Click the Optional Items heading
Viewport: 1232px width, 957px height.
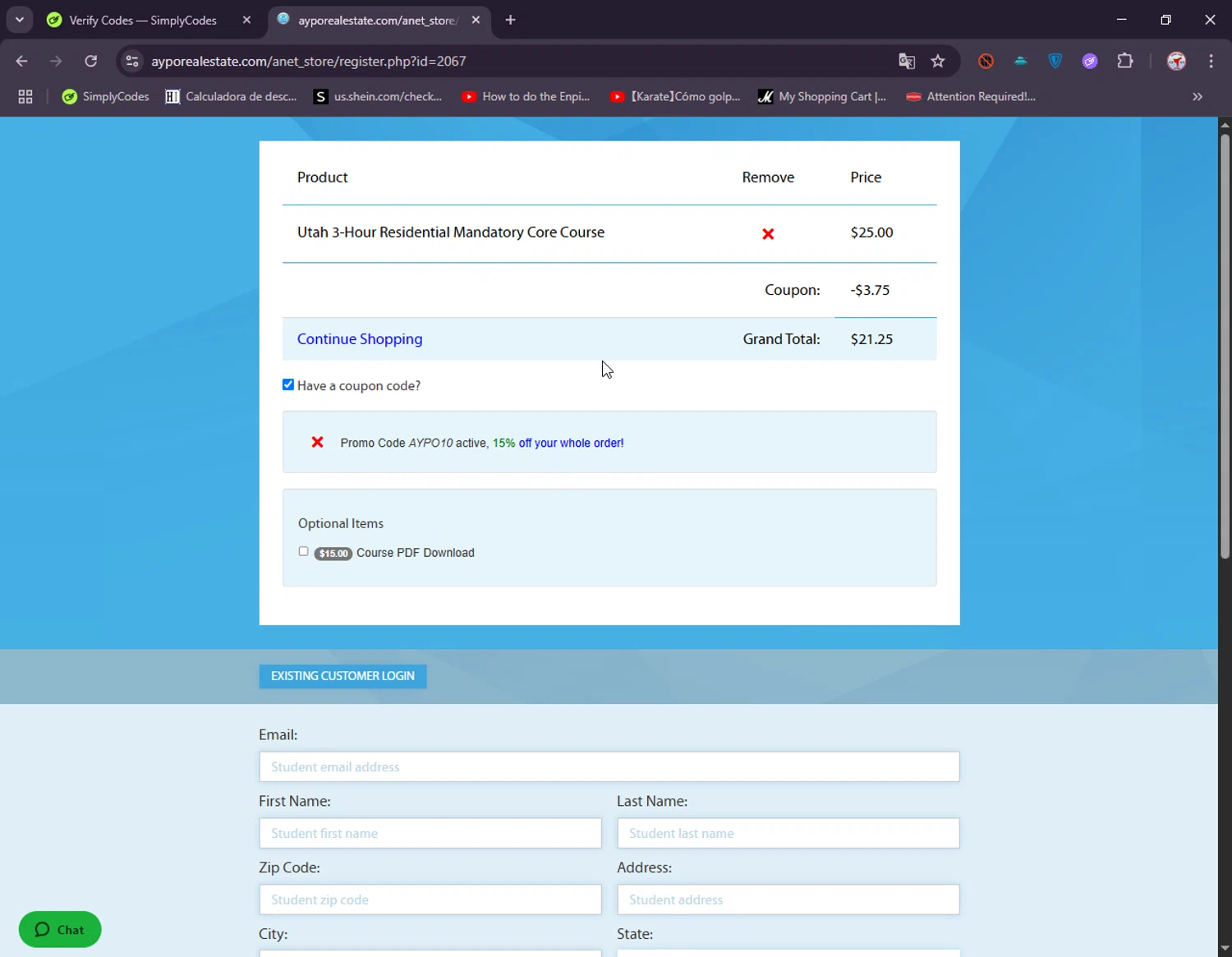pyautogui.click(x=341, y=523)
